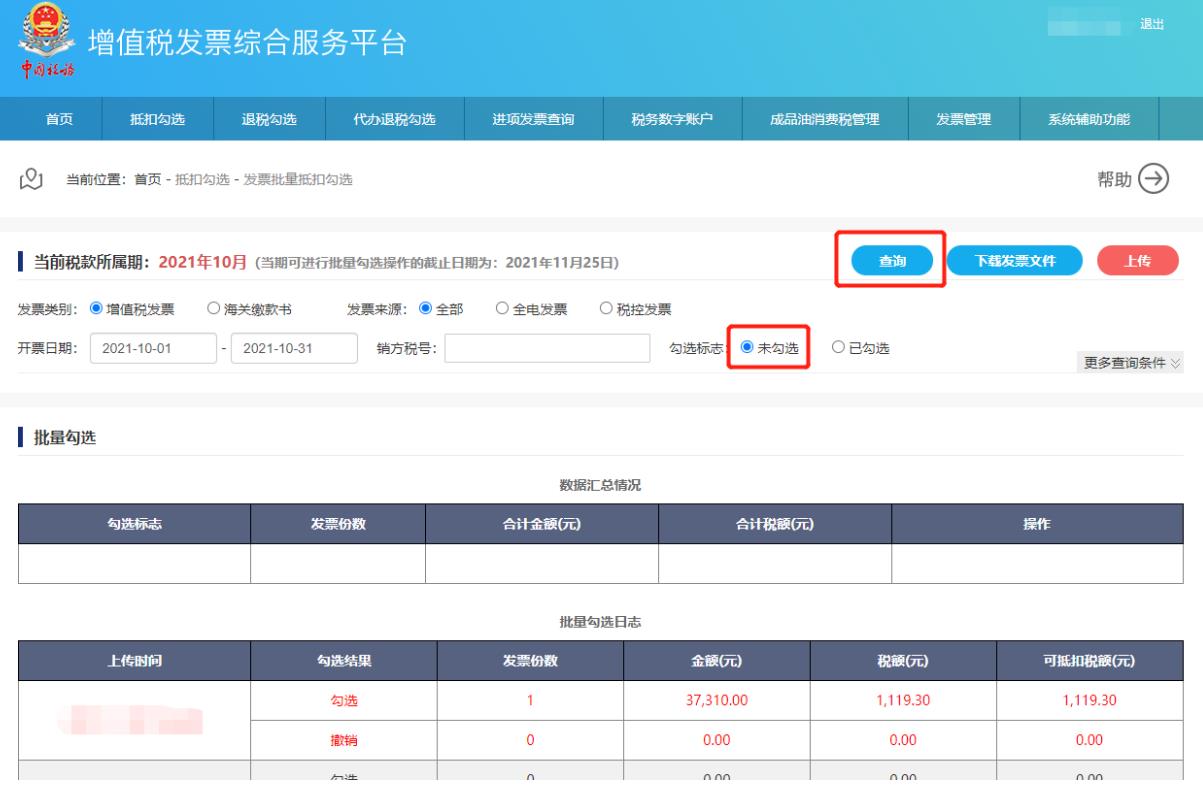
Task: Click the start date field 2021-10-01
Action: 153,348
